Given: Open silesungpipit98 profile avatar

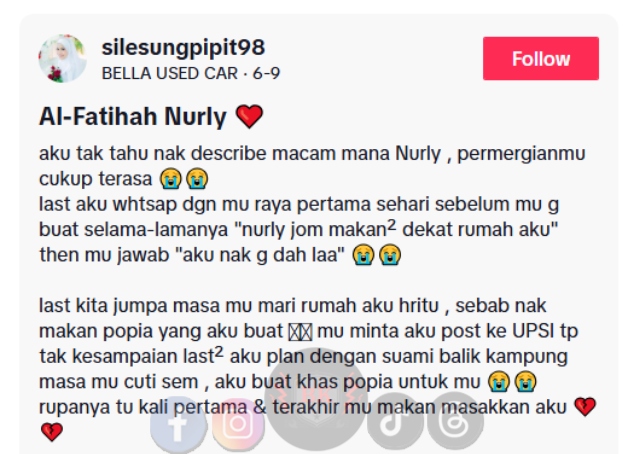Looking at the screenshot, I should point(62,58).
